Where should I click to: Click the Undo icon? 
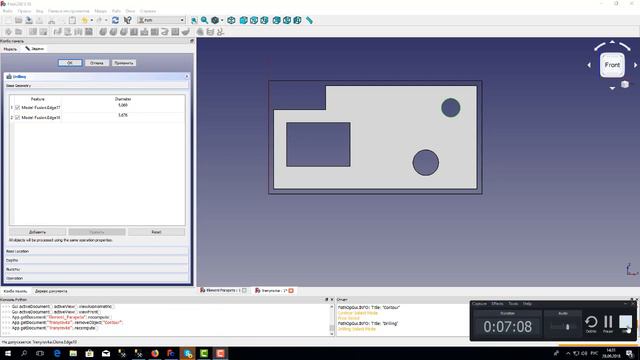coord(84,20)
